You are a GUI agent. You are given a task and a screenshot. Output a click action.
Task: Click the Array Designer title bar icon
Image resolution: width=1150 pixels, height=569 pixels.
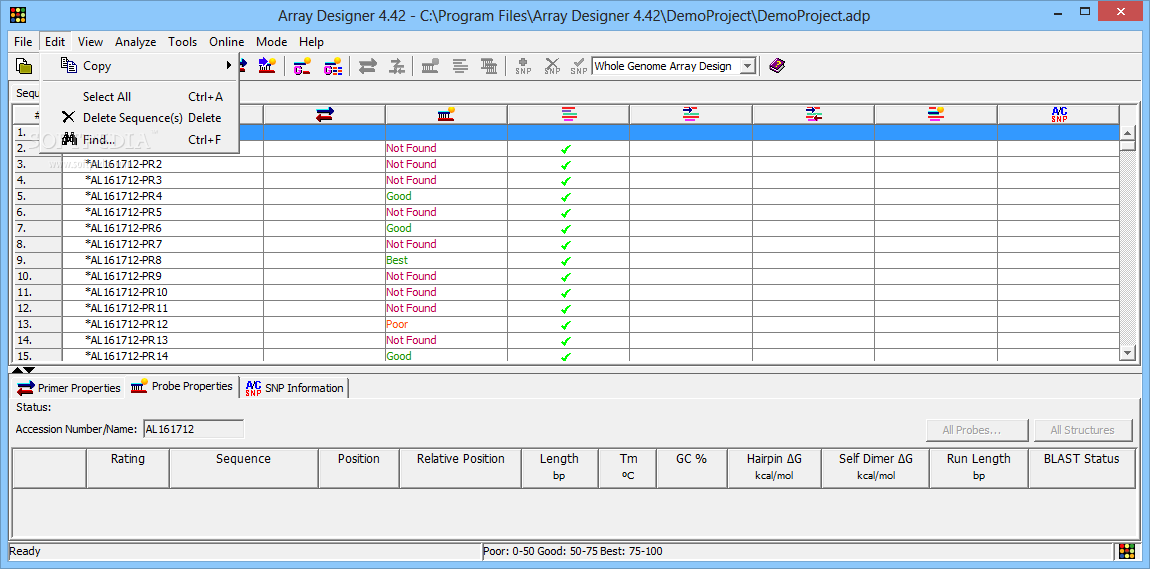click(x=18, y=14)
